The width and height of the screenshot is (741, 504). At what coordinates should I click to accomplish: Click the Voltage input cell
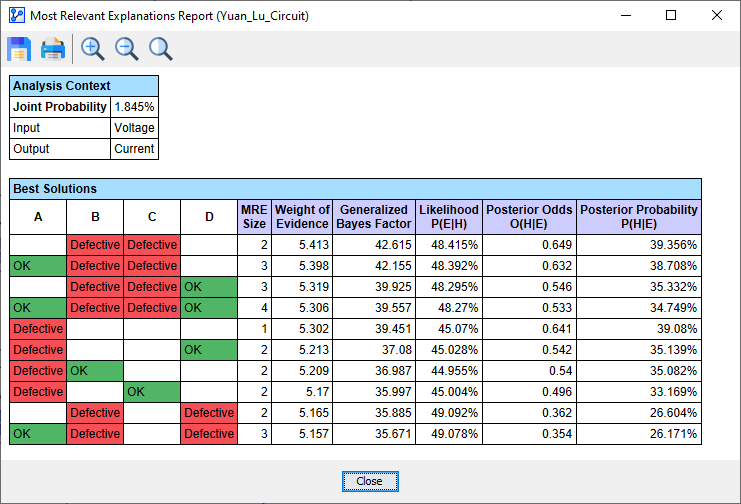(x=134, y=128)
